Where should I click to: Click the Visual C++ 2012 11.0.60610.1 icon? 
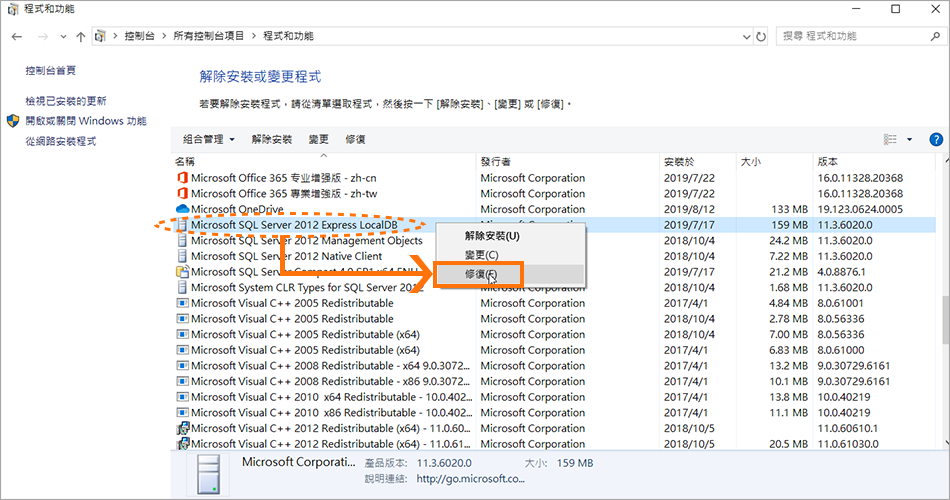point(182,428)
